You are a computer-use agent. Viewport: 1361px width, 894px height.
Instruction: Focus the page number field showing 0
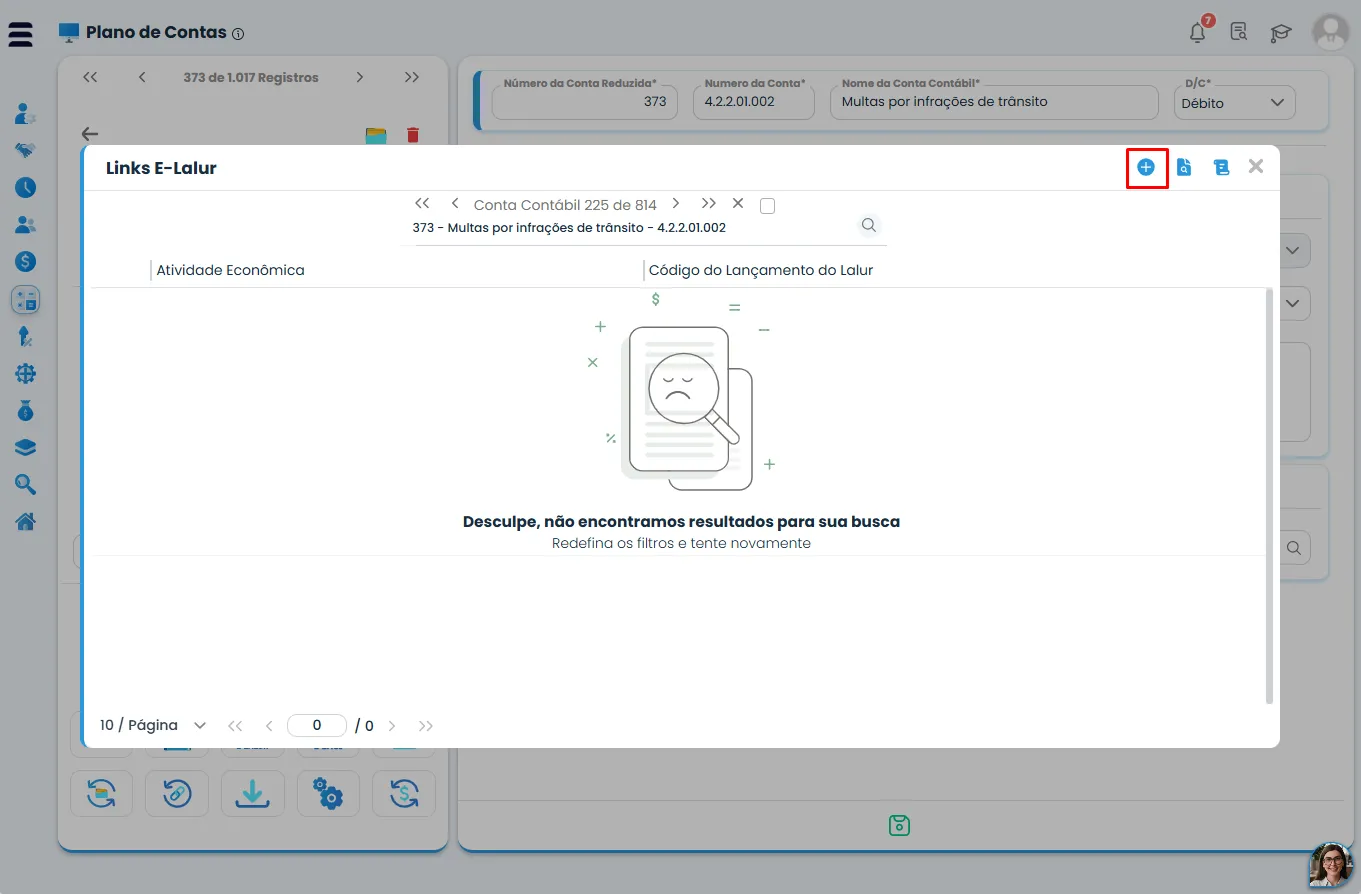click(x=317, y=725)
